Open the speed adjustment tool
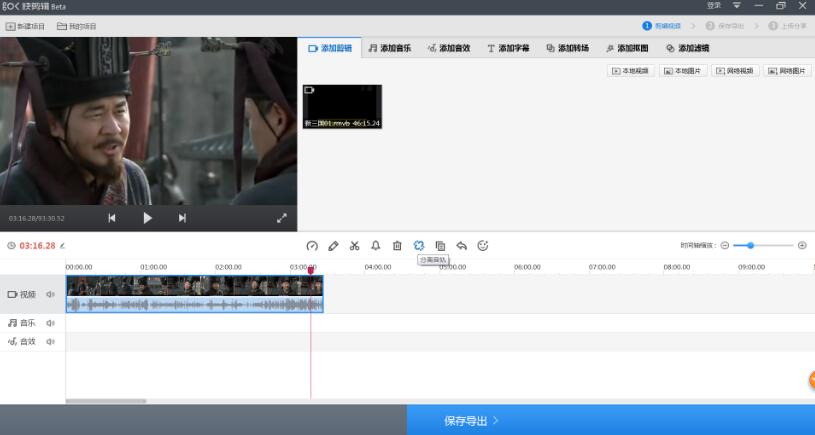The width and height of the screenshot is (815, 435). coord(312,246)
